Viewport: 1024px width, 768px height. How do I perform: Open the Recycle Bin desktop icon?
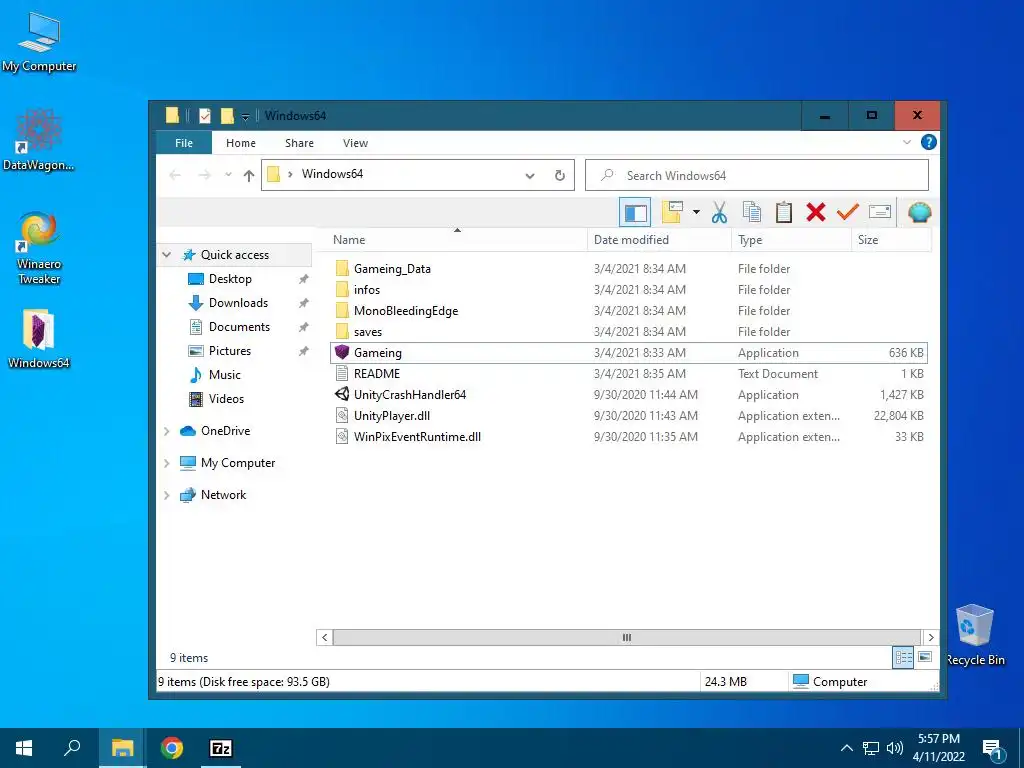pyautogui.click(x=975, y=635)
